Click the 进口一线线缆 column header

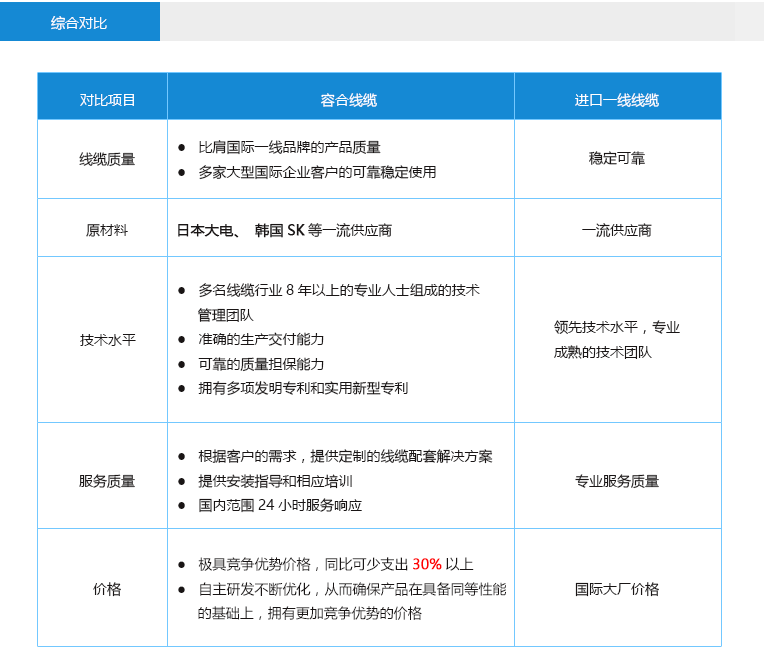pyautogui.click(x=616, y=100)
